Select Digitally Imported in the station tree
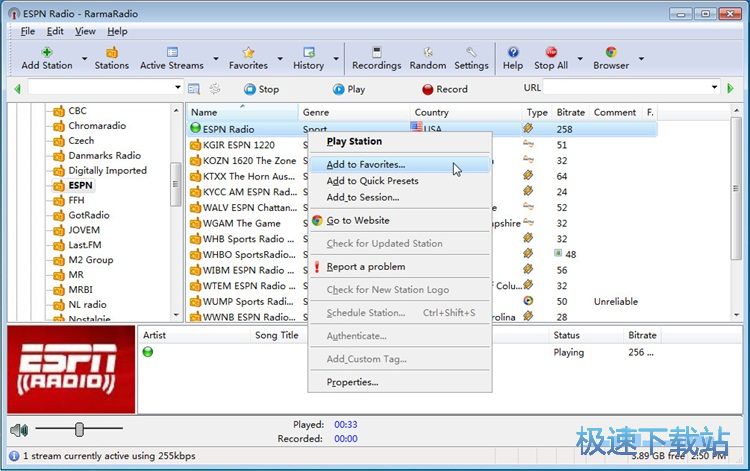The width and height of the screenshot is (750, 471). coord(107,170)
